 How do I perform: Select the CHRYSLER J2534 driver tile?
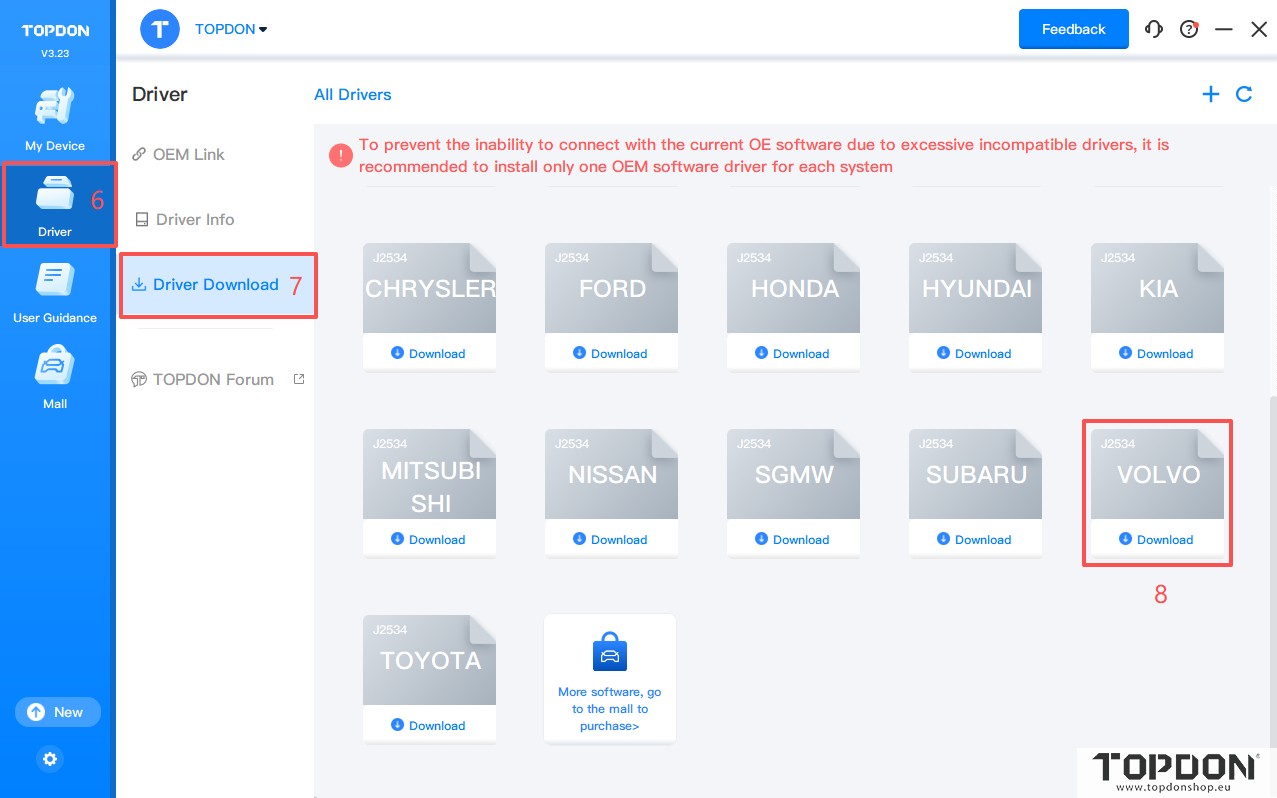point(430,288)
